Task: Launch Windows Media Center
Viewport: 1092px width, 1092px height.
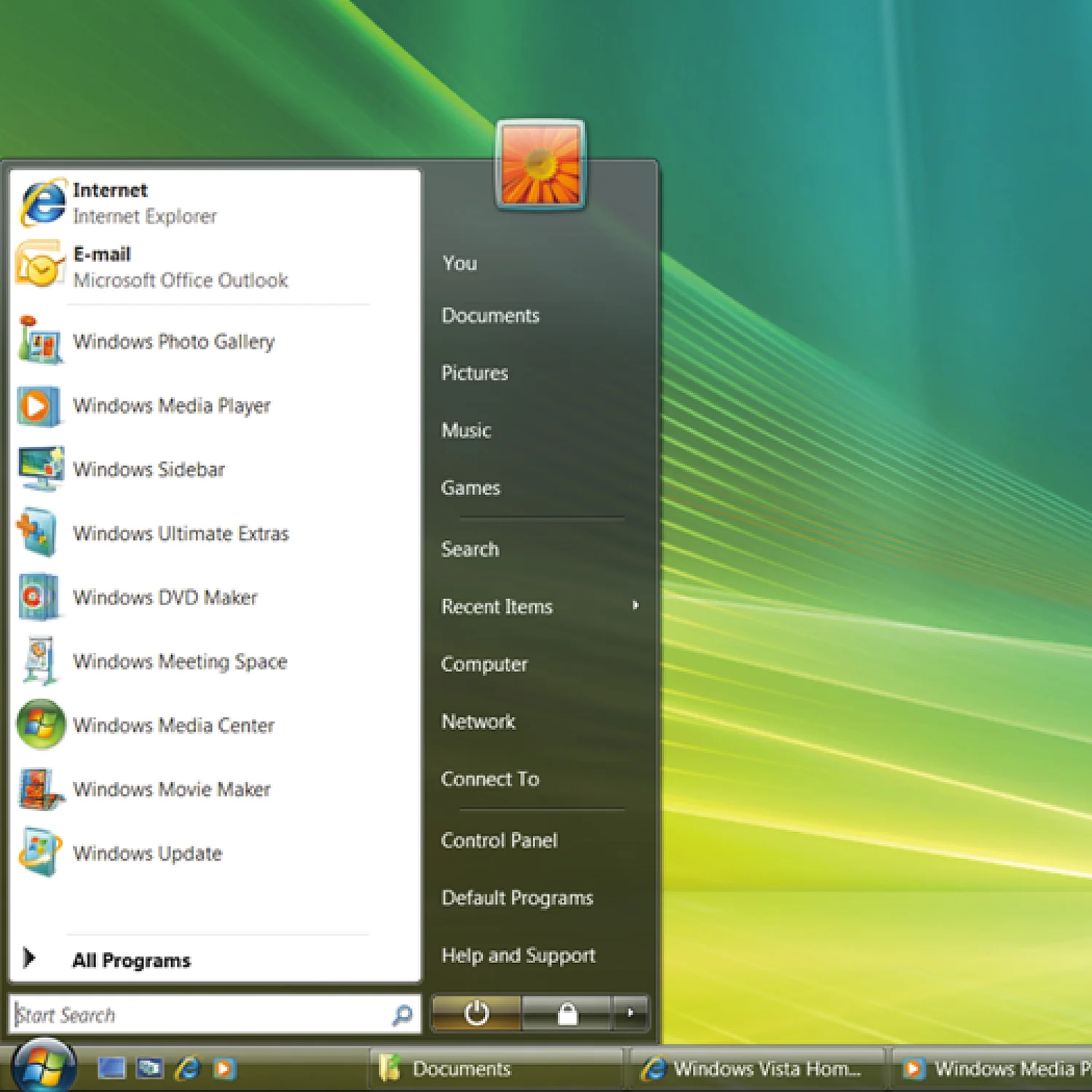Action: [215, 726]
